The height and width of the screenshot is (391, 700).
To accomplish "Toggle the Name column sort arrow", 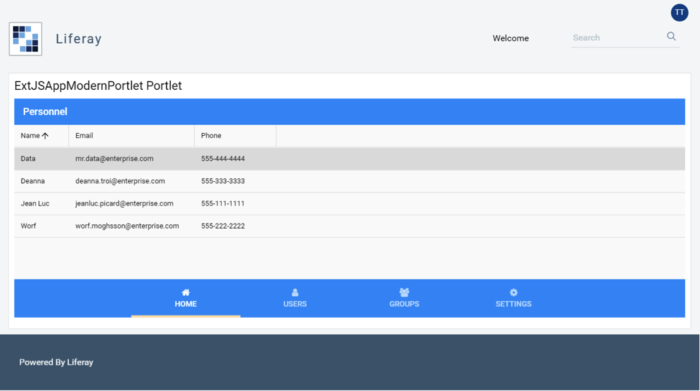I will 45,136.
